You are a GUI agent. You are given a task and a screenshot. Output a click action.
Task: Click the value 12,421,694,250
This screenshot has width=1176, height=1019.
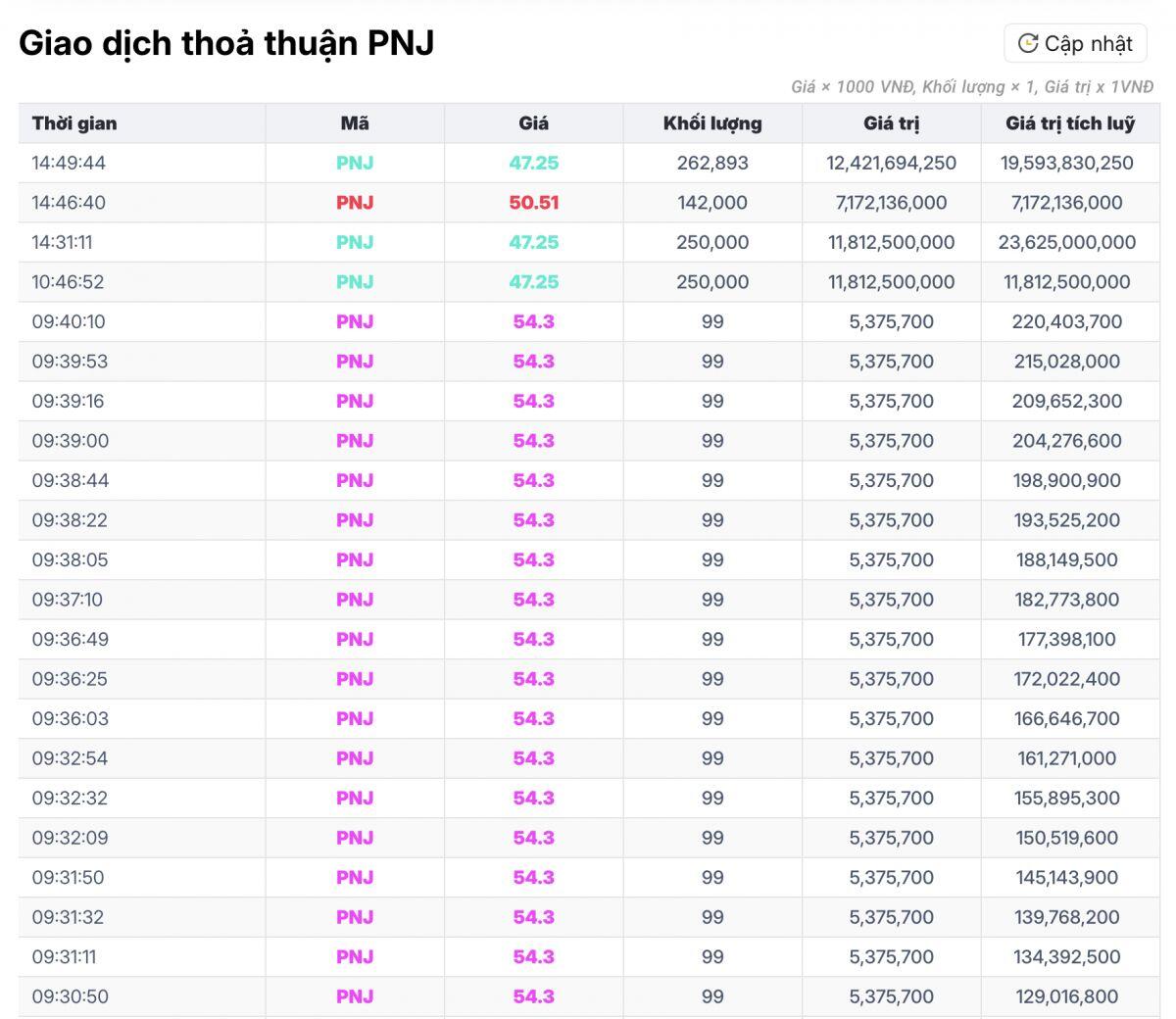891,163
